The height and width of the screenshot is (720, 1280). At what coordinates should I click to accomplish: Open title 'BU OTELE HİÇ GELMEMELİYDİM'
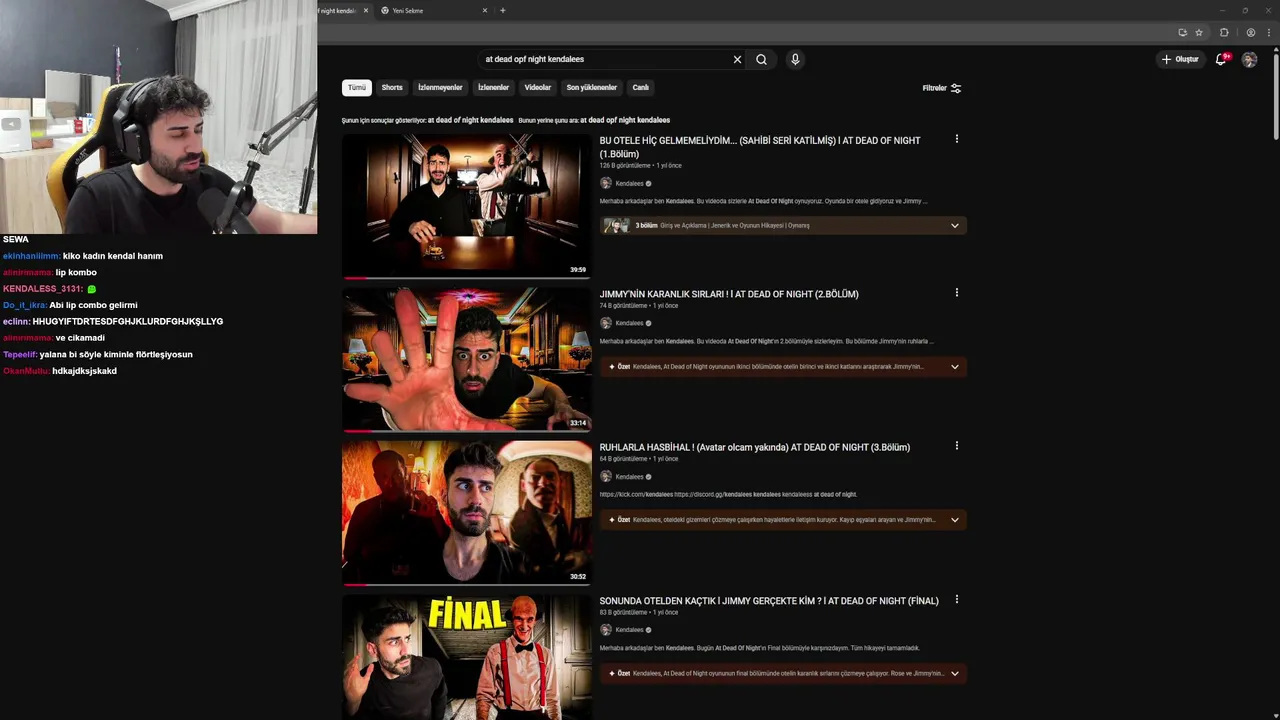(x=760, y=147)
